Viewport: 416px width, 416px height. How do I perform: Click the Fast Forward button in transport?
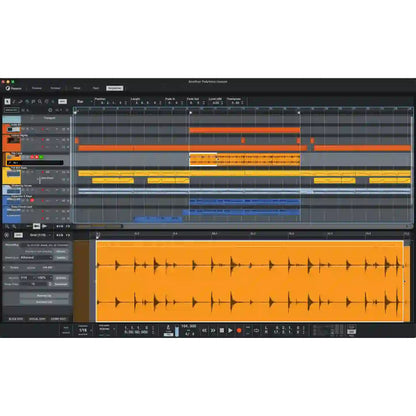coord(213,330)
